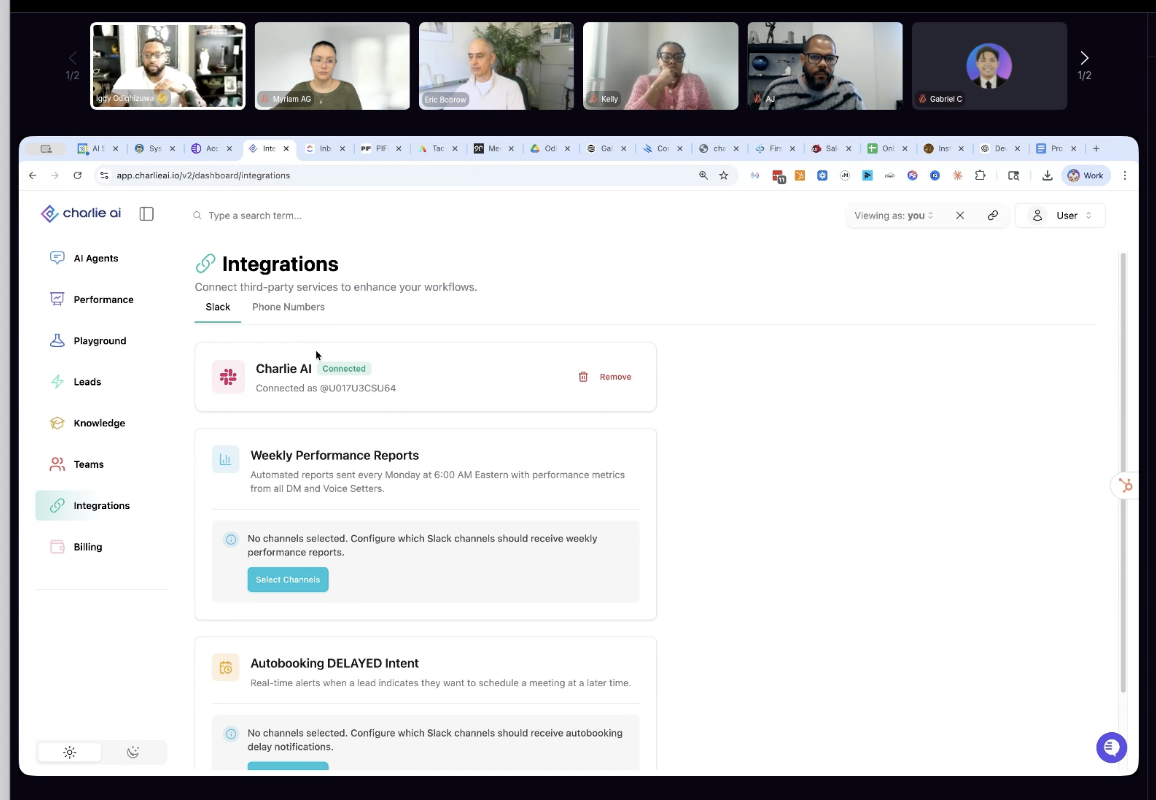
Task: Open the AI Agents sidebar icon
Action: pyautogui.click(x=57, y=257)
